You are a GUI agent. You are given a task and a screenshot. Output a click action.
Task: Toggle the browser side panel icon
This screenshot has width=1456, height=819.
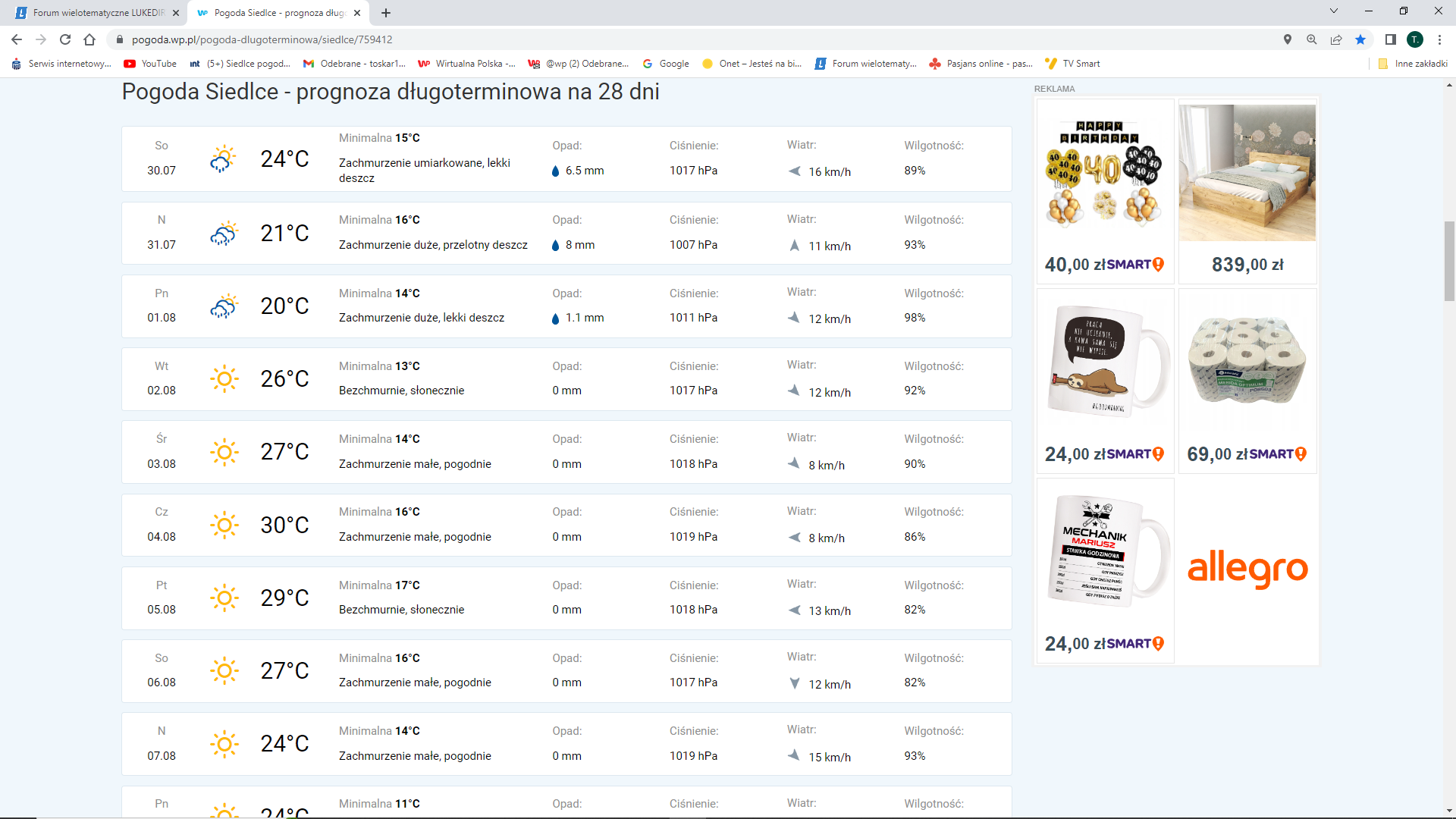tap(1390, 39)
